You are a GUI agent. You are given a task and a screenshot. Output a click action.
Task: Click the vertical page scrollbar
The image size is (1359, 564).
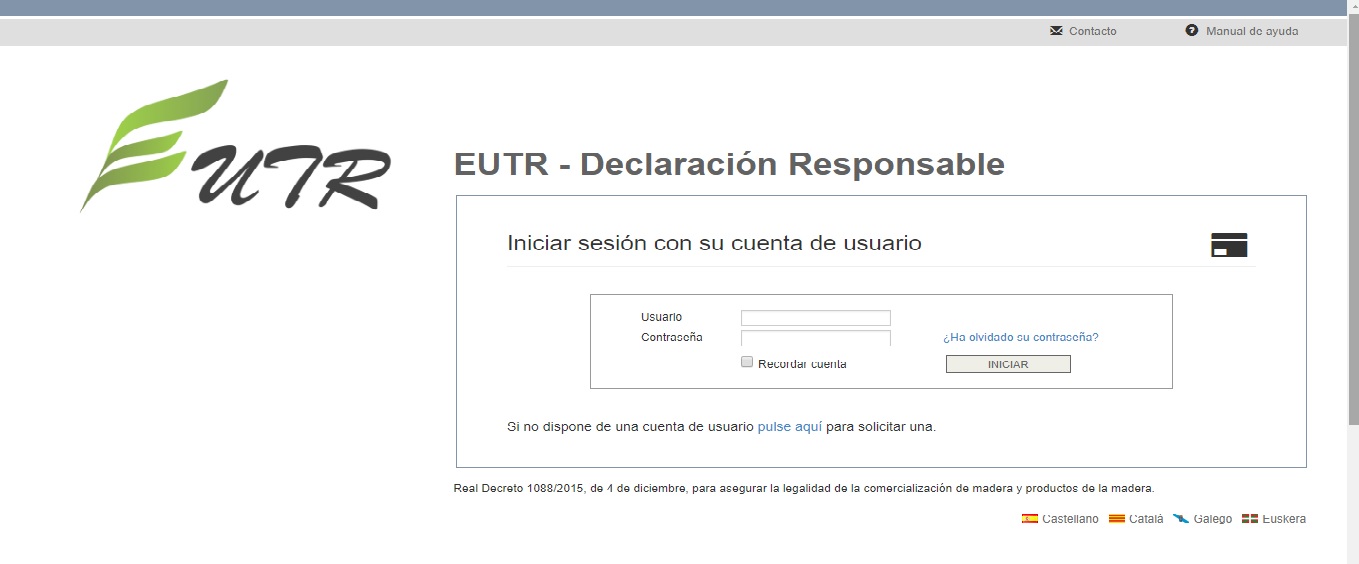[1353, 220]
